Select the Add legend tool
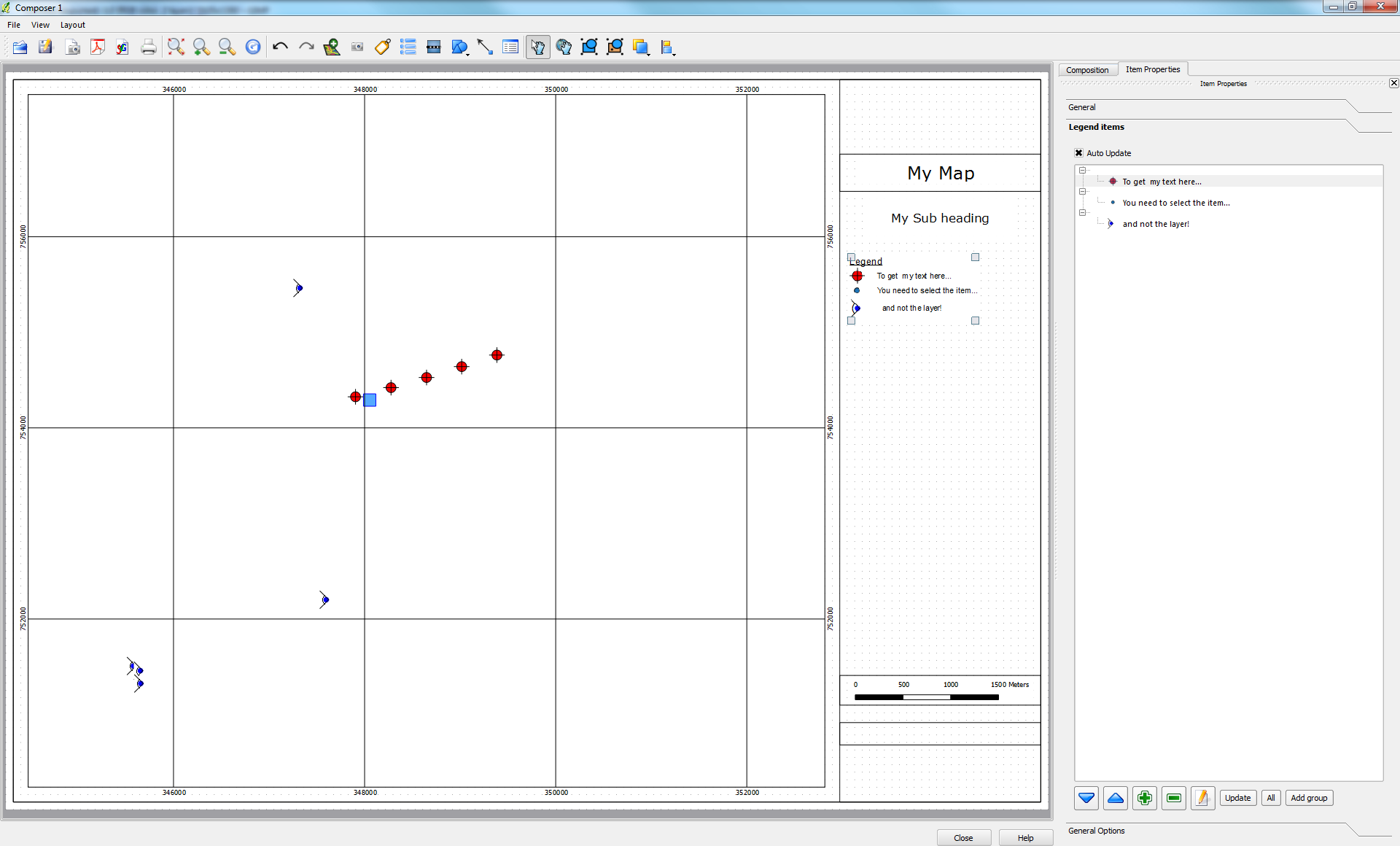Screen dimensions: 1400x846 [x=408, y=47]
